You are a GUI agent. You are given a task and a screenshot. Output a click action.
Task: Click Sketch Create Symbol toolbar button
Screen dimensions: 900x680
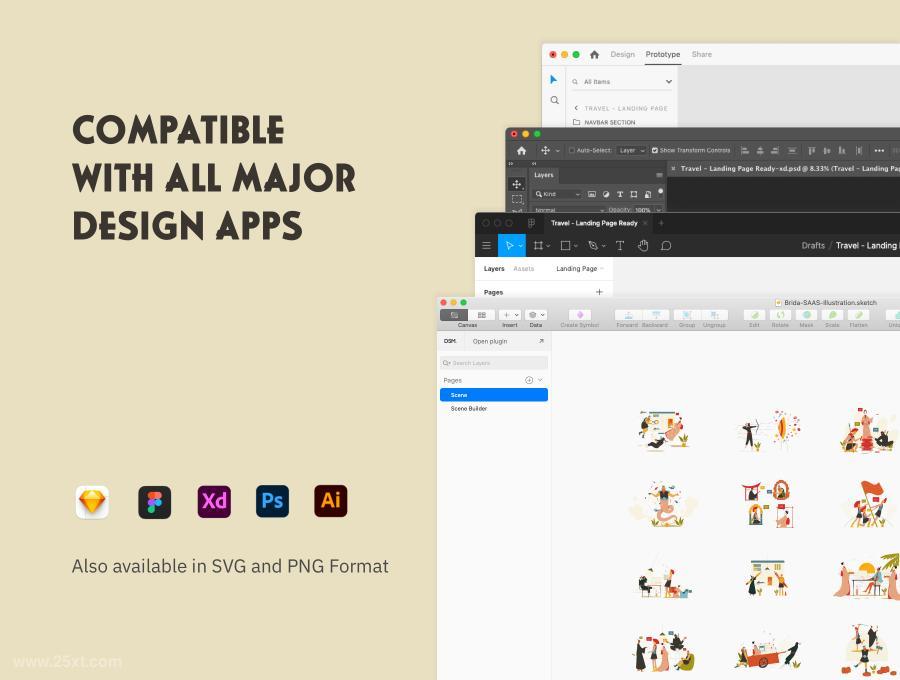[x=580, y=318]
